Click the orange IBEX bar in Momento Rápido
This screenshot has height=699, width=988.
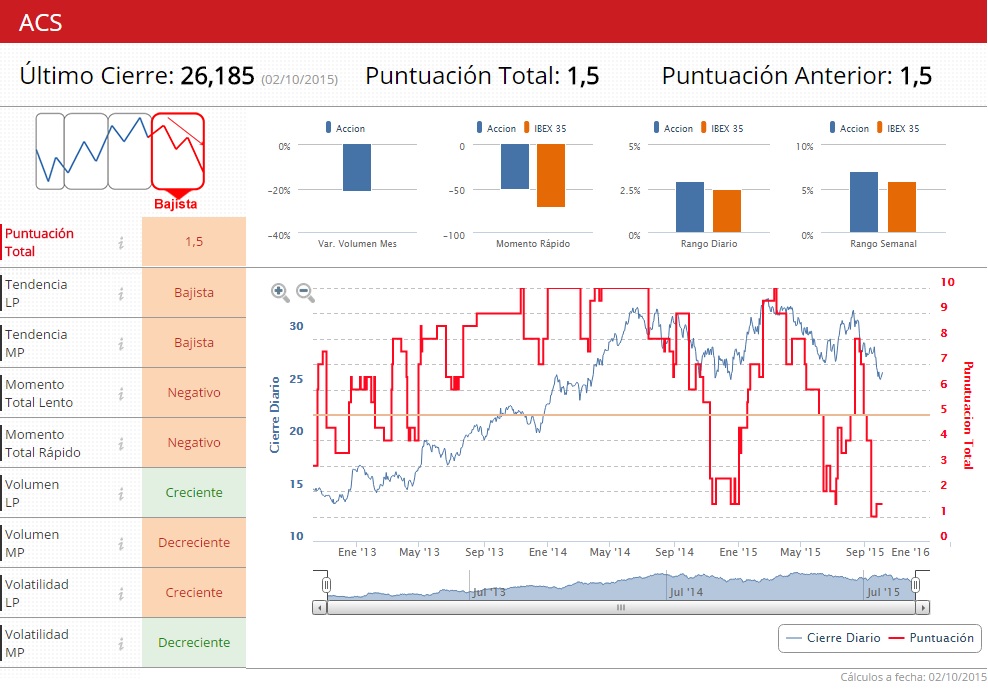[x=551, y=175]
